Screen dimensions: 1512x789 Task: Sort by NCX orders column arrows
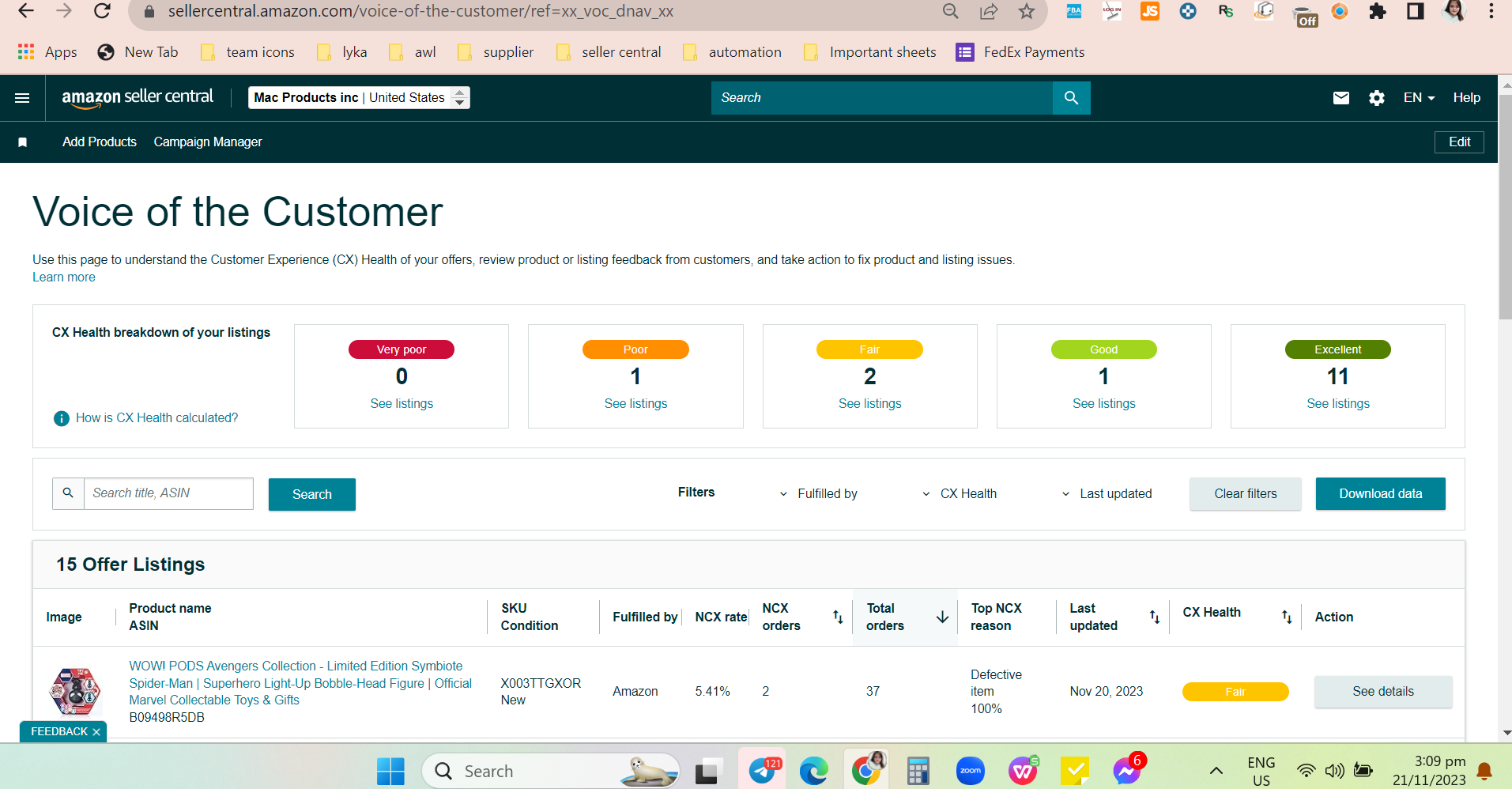click(x=838, y=617)
